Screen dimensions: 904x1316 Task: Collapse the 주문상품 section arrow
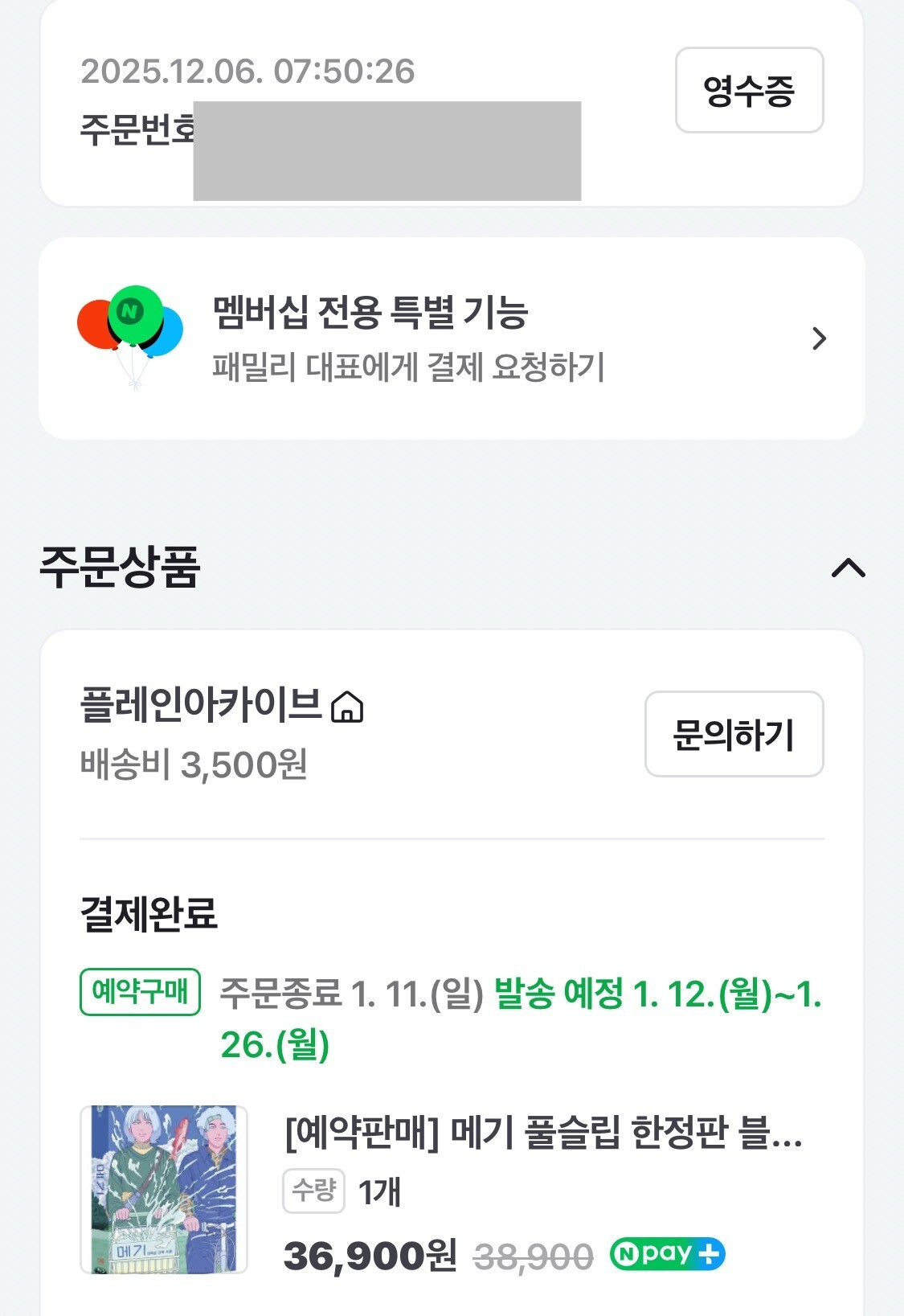848,568
